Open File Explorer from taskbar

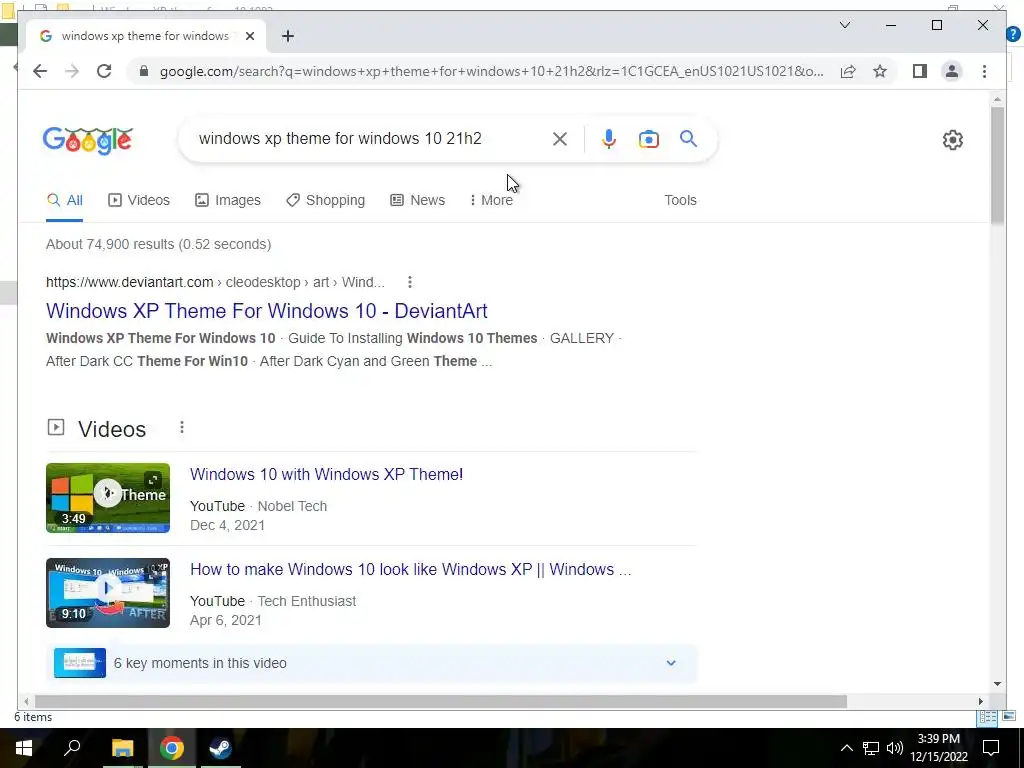122,748
